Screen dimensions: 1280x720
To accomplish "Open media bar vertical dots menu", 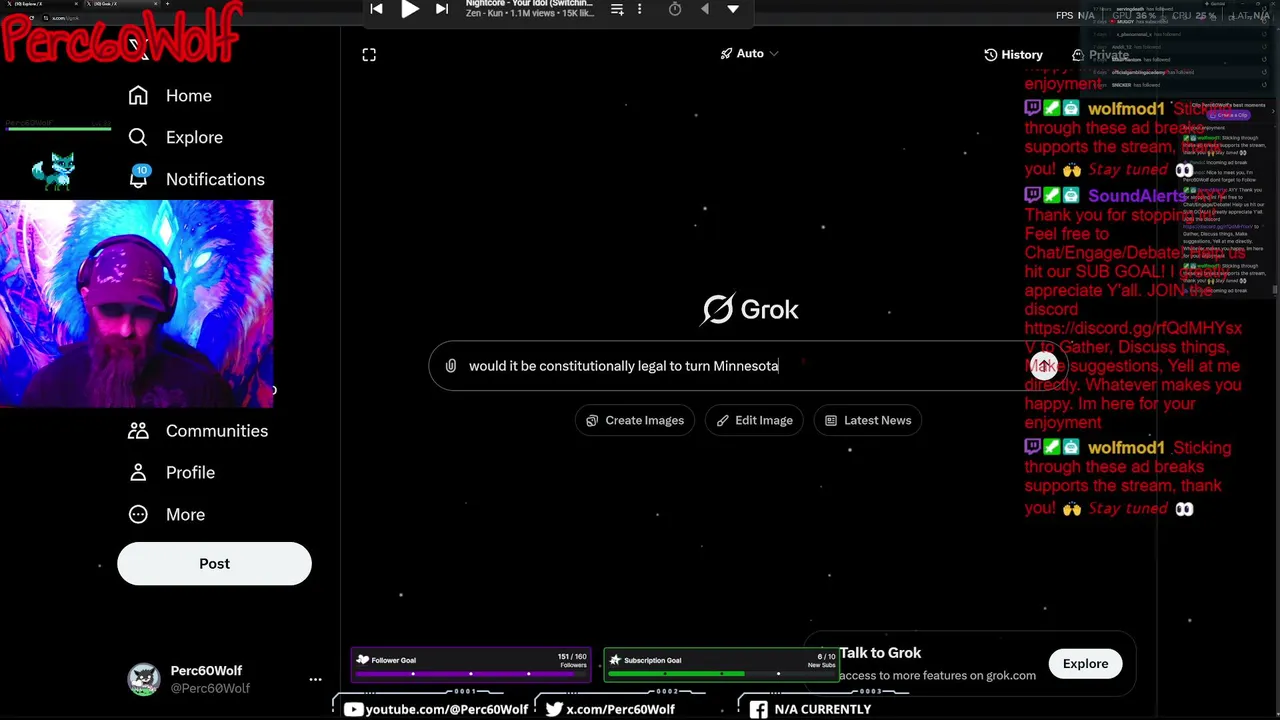I will click(x=640, y=9).
